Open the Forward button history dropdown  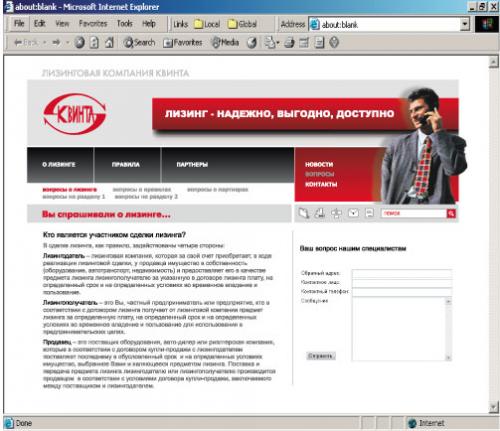(67, 43)
